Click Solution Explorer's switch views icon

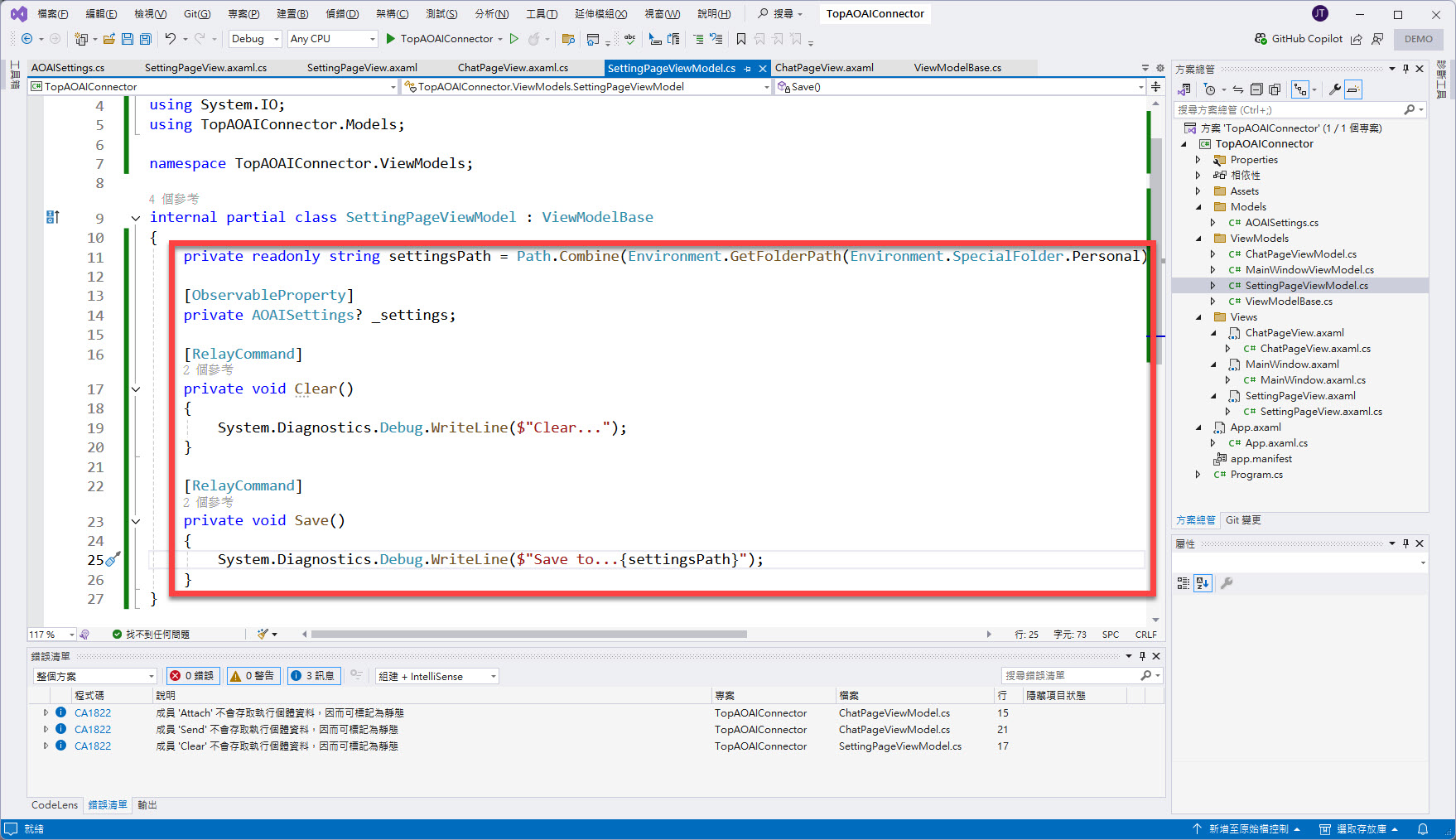(x=1184, y=89)
